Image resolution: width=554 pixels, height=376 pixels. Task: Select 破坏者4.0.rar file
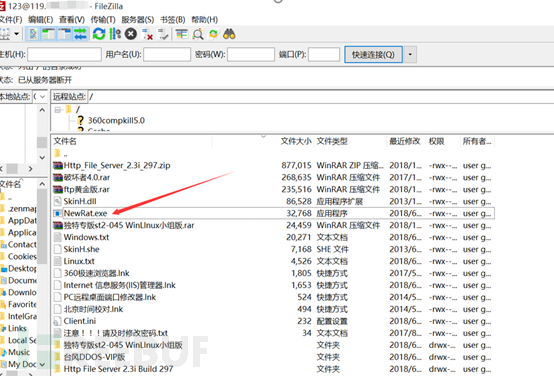click(87, 177)
